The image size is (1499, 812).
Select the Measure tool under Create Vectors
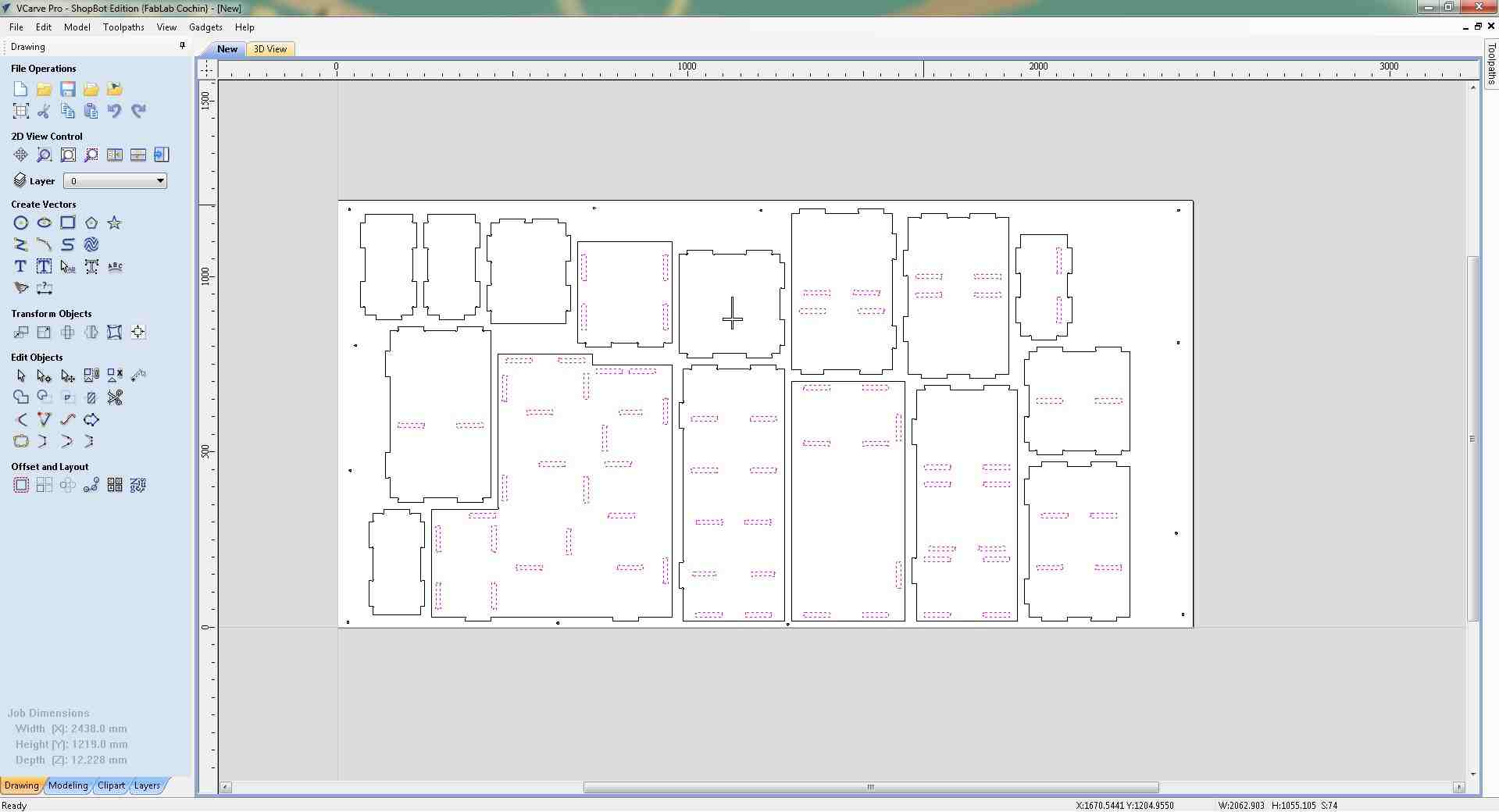[x=45, y=288]
